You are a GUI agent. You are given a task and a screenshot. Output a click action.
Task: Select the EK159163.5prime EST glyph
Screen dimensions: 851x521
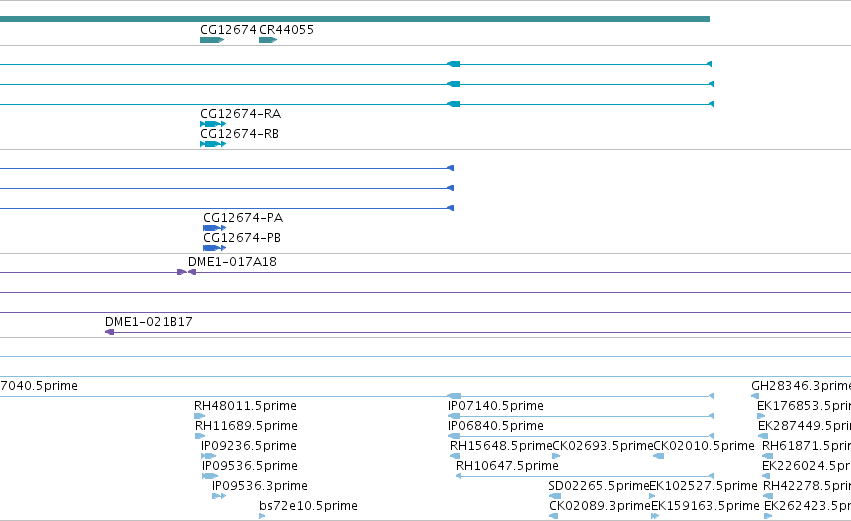(x=655, y=516)
